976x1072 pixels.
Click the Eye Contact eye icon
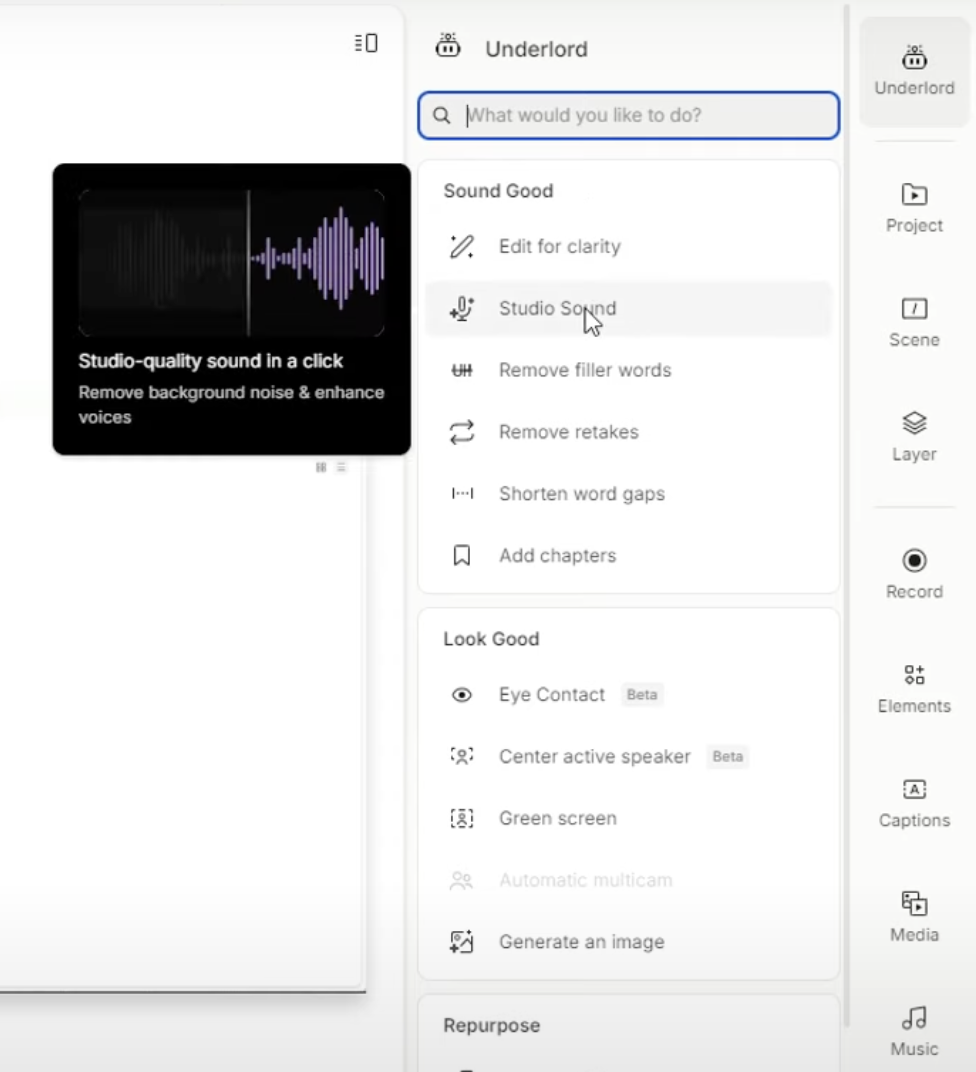461,695
